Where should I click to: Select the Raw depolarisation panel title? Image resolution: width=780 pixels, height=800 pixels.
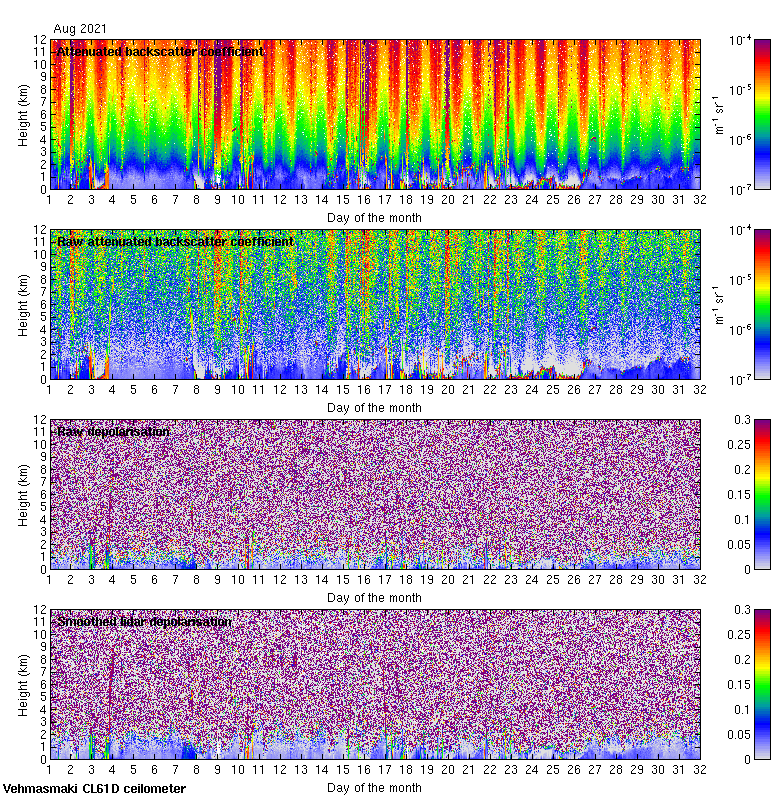[x=112, y=432]
